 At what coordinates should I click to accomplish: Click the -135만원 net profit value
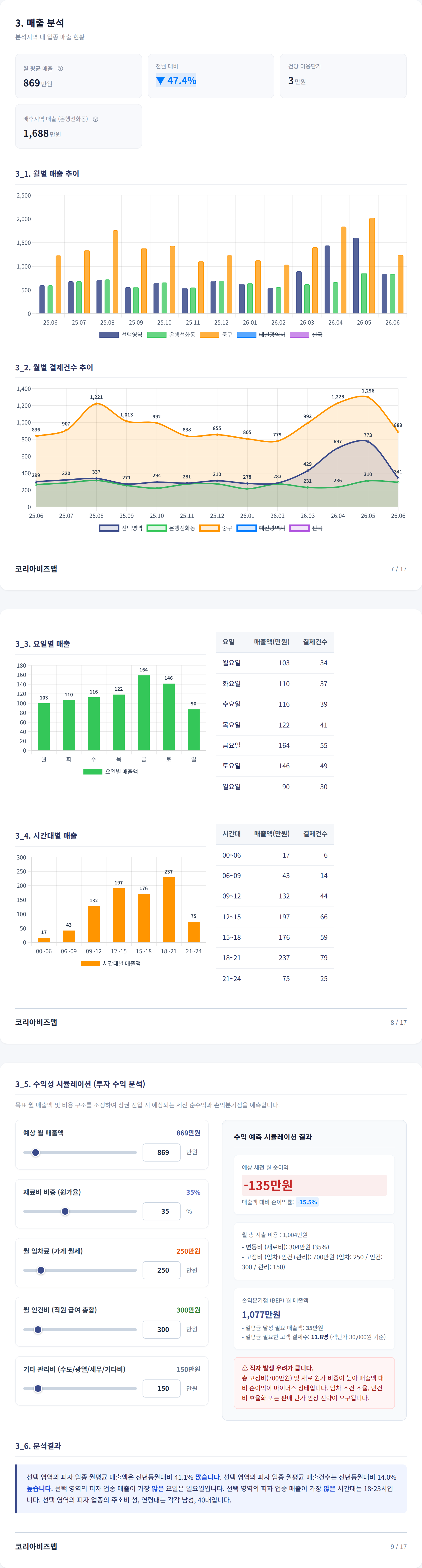(268, 1185)
